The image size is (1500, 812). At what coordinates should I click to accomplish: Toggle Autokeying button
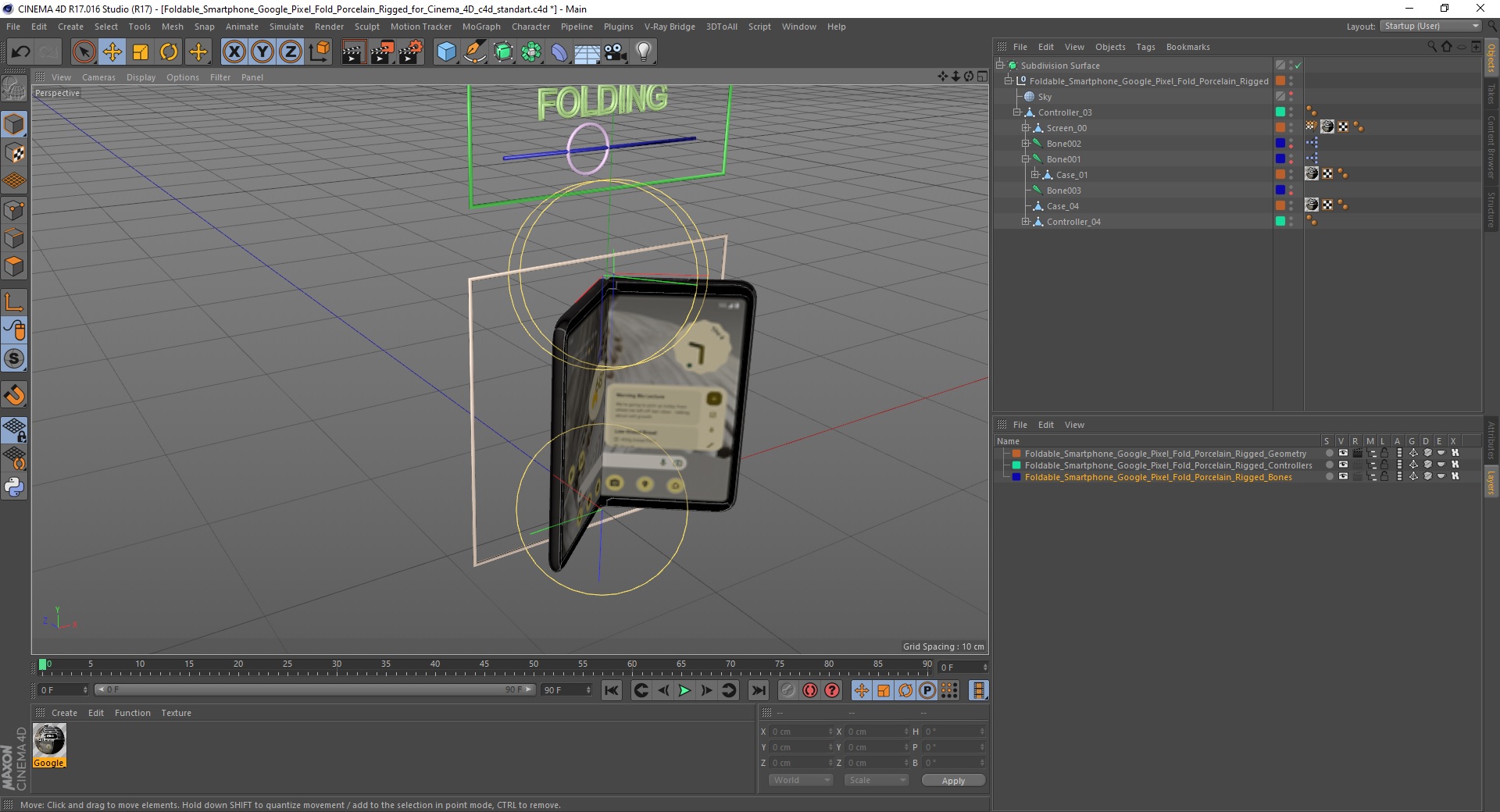(x=810, y=690)
